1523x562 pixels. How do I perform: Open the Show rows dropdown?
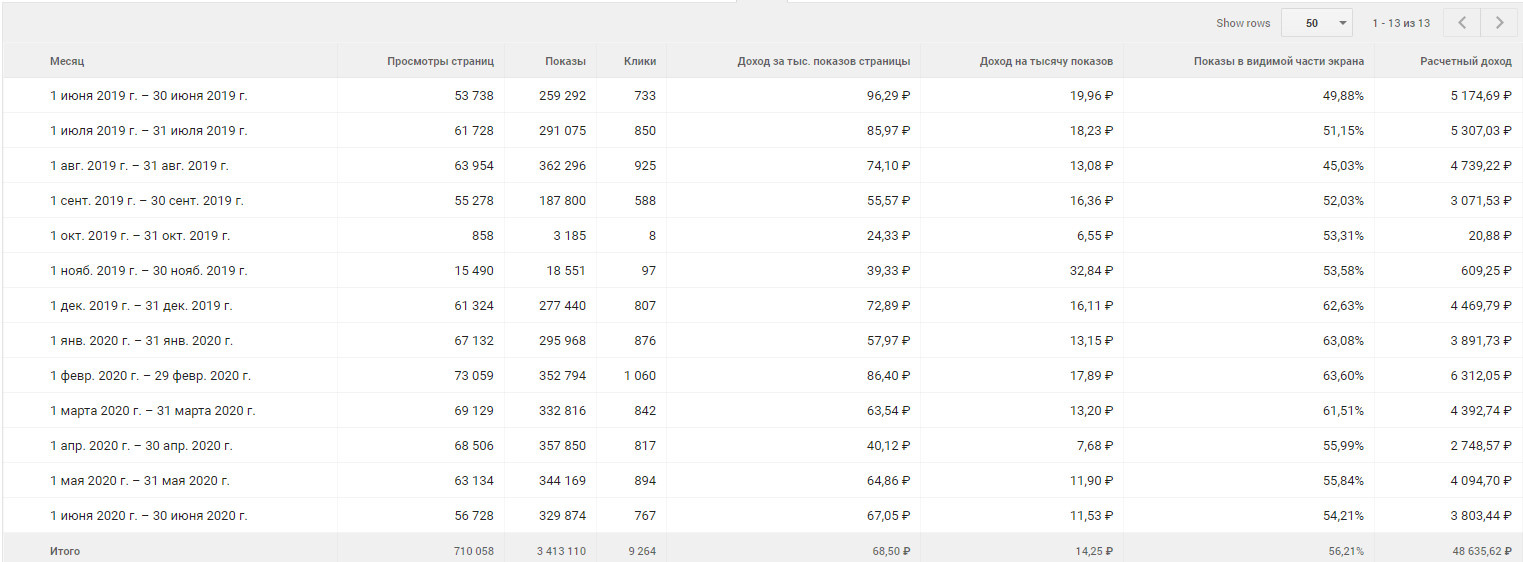(1316, 23)
